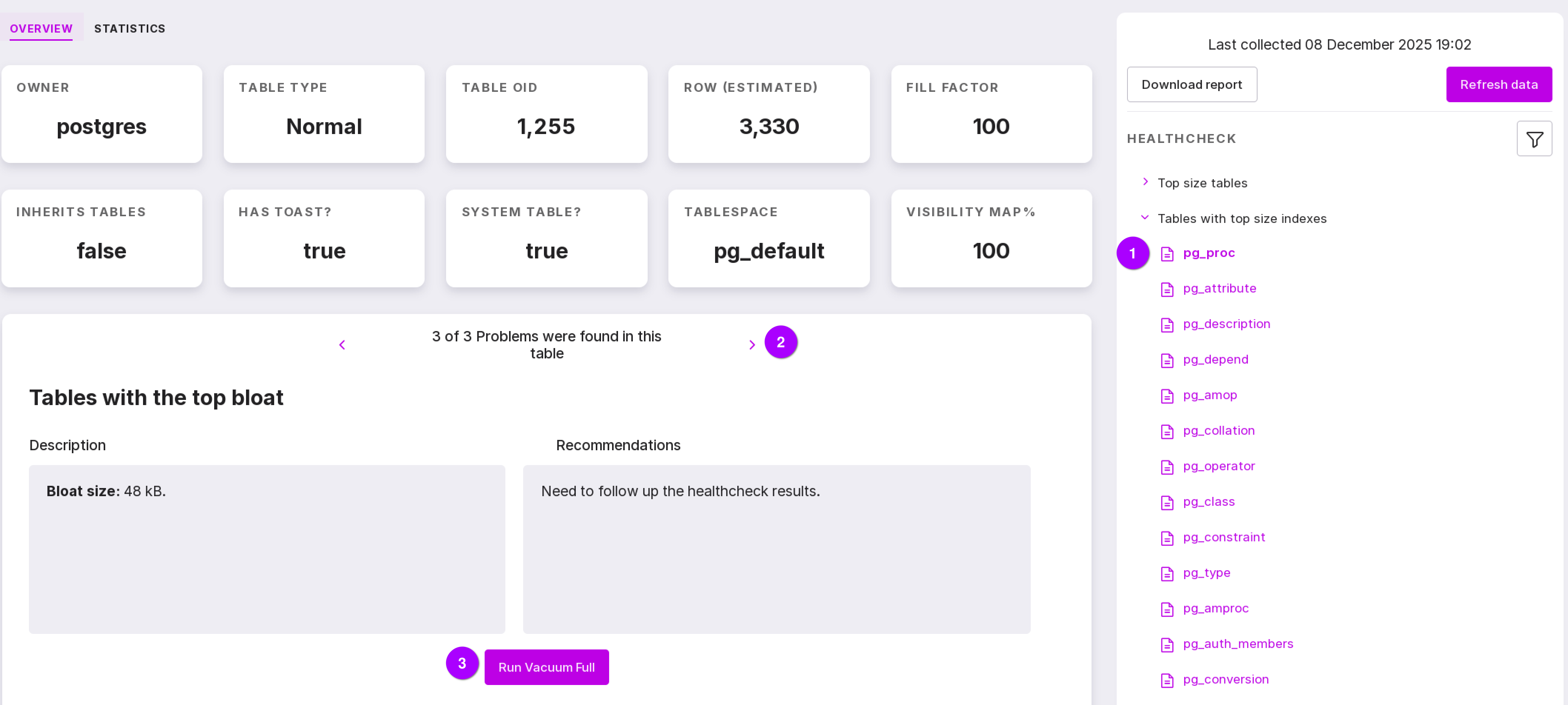Open the healthcheck filter icon
Image resolution: width=1568 pixels, height=705 pixels.
(1534, 139)
